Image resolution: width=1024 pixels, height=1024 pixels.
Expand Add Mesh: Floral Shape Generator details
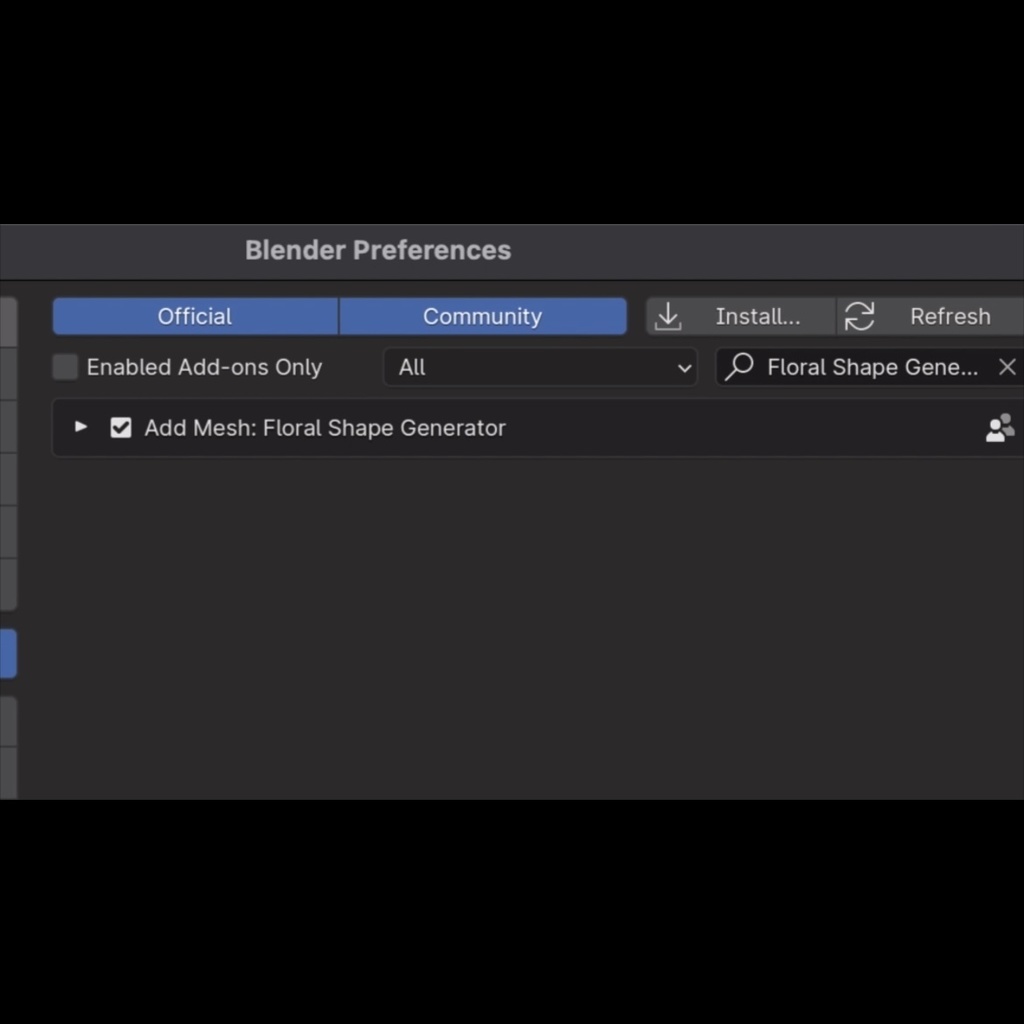point(81,428)
